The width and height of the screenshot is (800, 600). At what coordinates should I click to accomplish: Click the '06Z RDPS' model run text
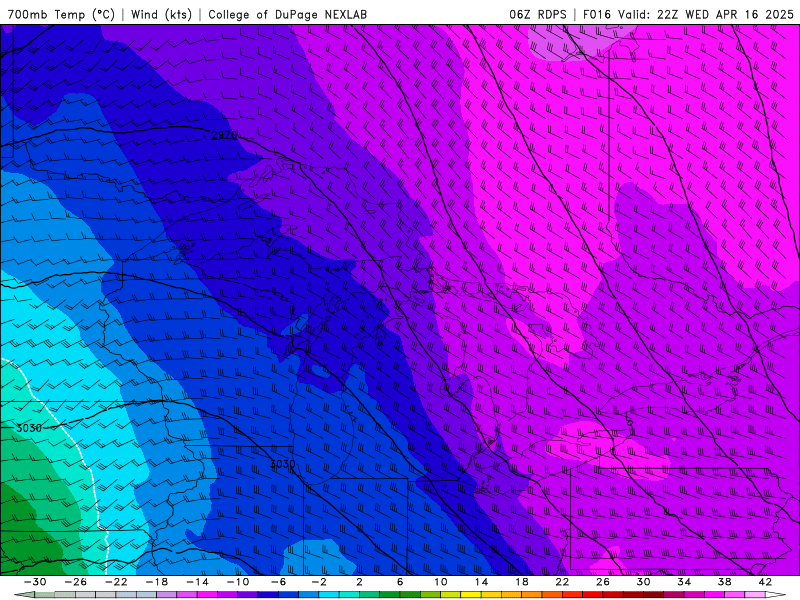click(538, 14)
